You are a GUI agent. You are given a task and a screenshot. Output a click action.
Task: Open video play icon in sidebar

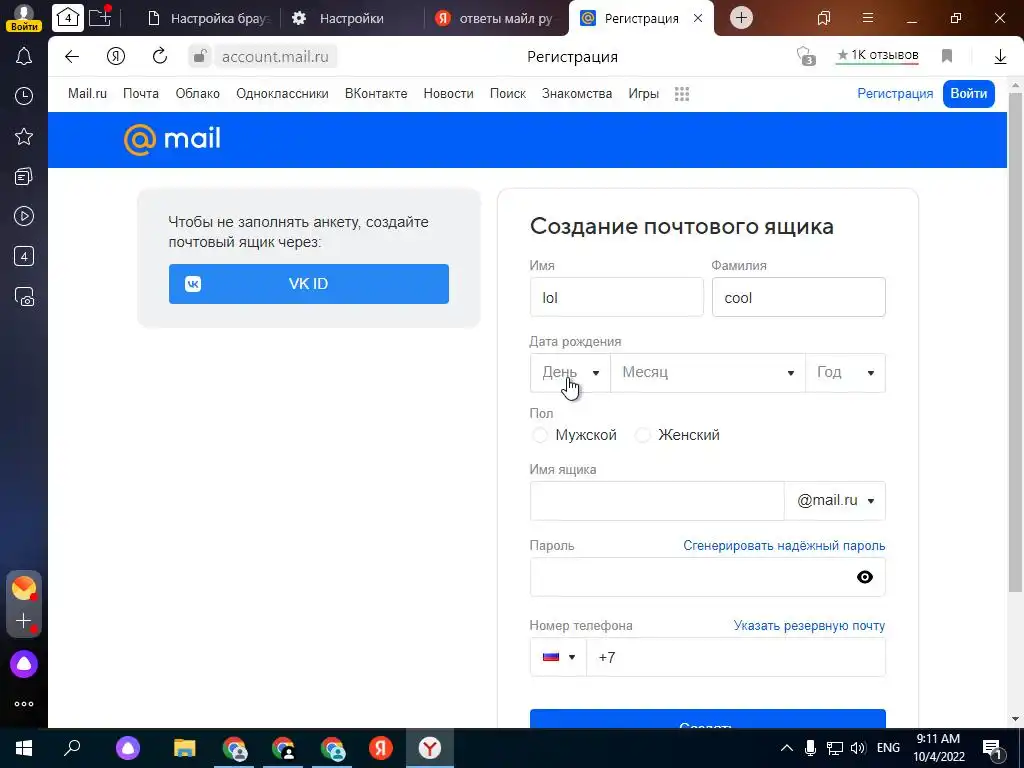(24, 216)
